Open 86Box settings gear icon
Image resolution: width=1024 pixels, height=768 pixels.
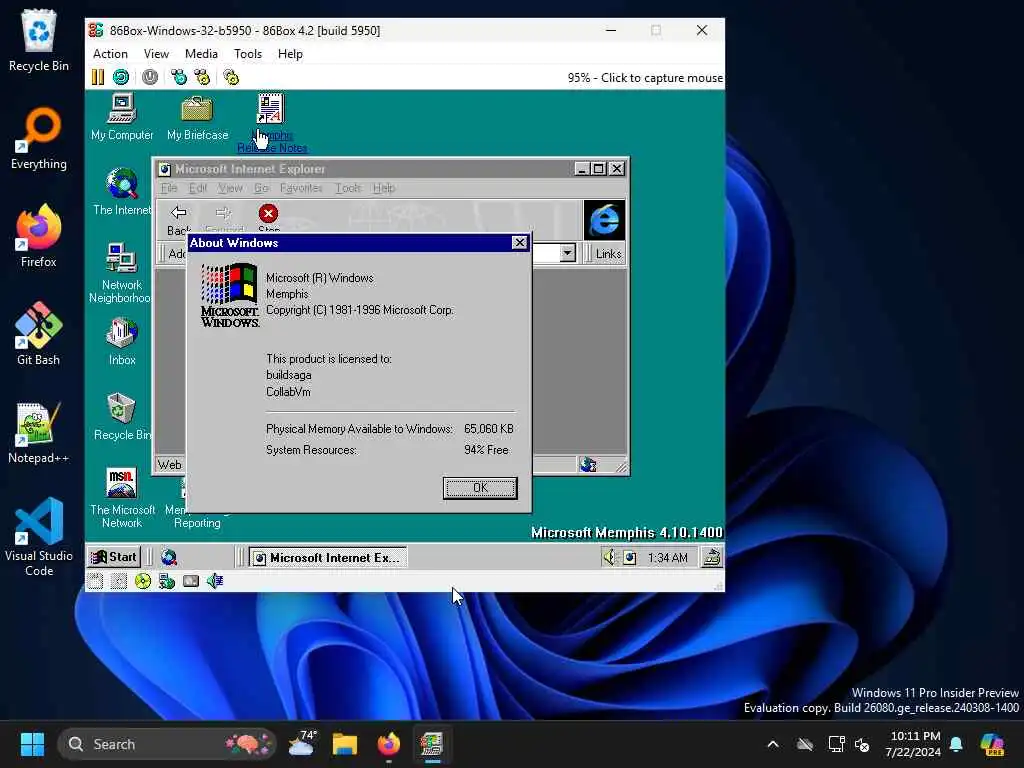pos(231,77)
